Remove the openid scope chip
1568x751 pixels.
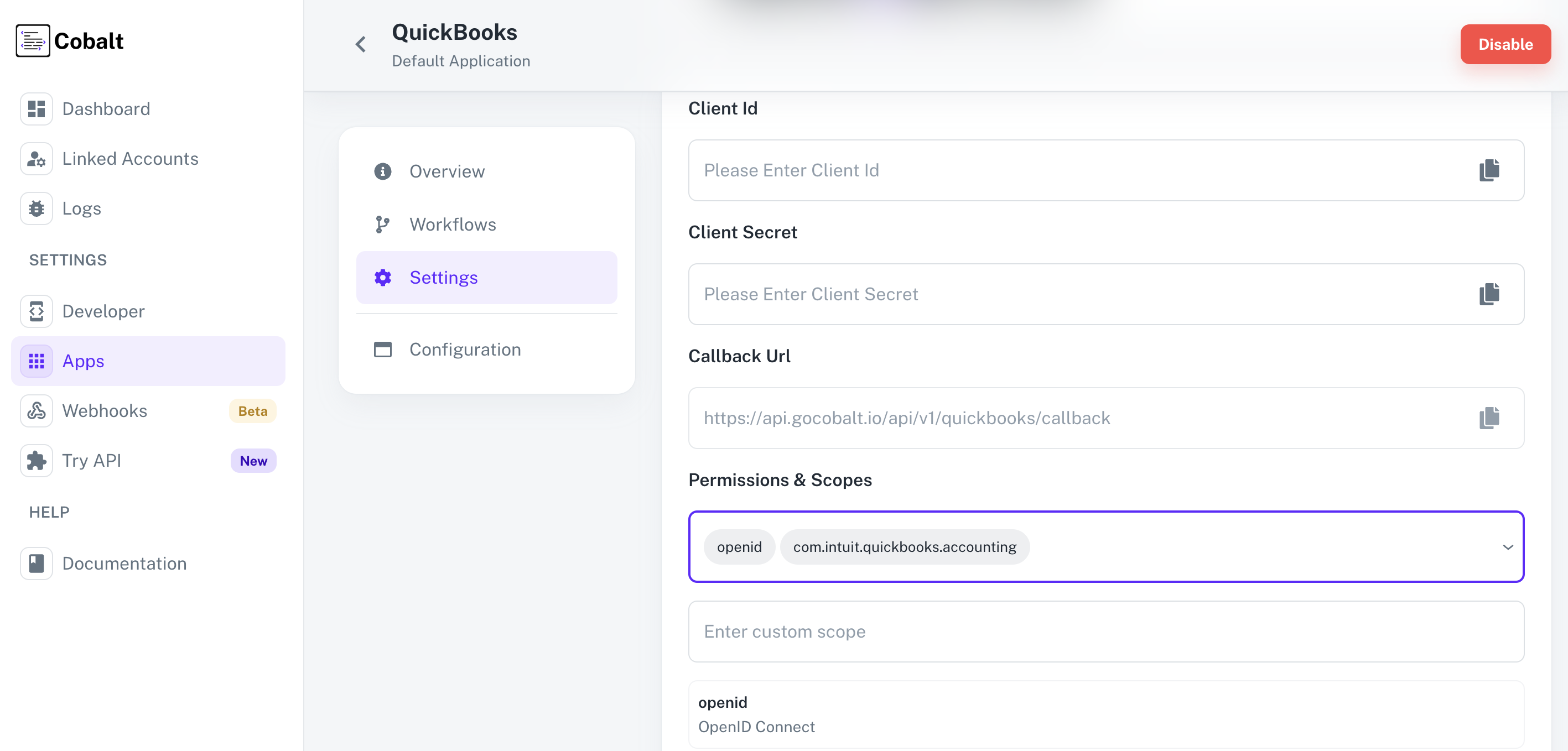[739, 546]
